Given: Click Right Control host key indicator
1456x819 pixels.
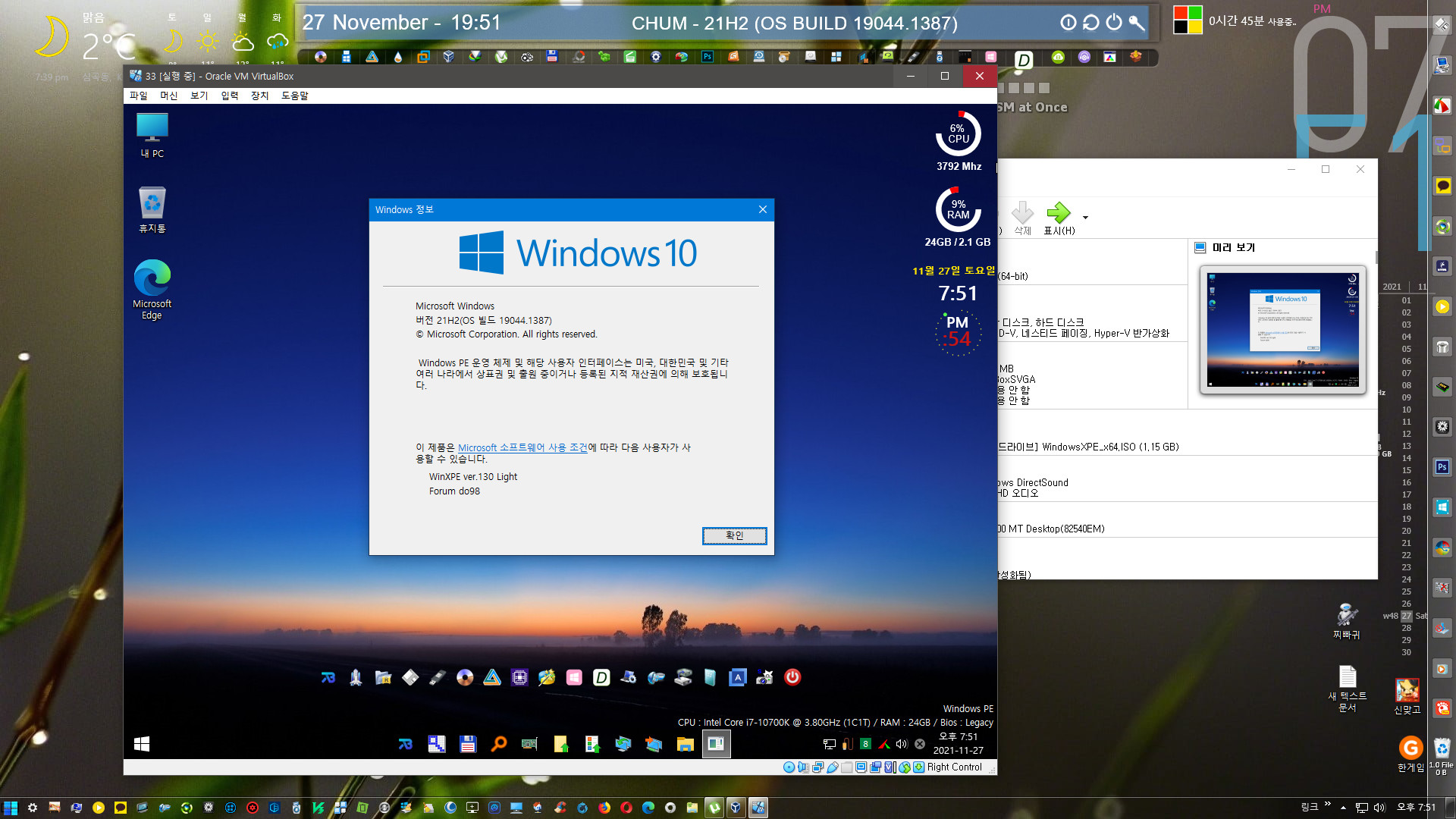Looking at the screenshot, I should 954,767.
